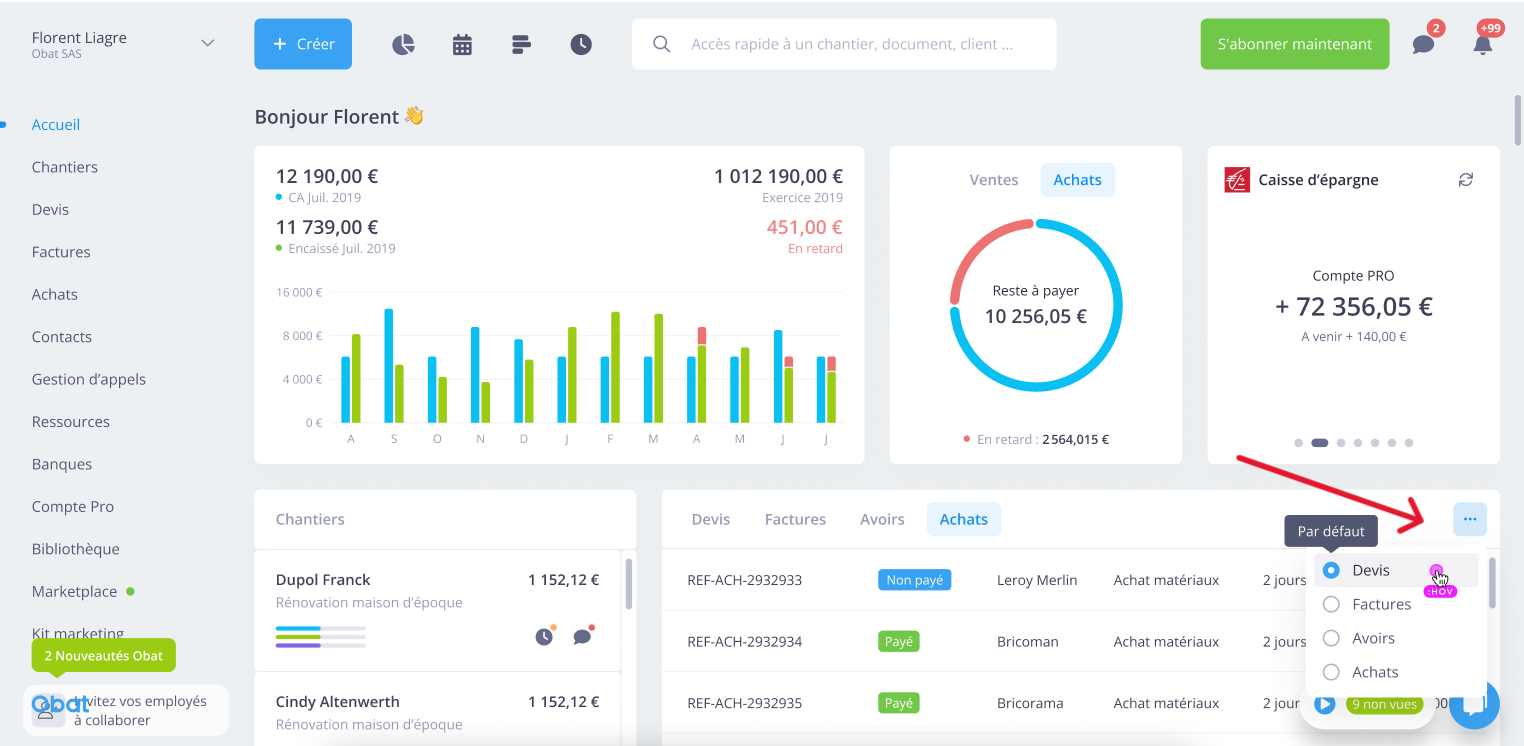Click Dupol Franck progress bars
Viewport: 1524px width, 746px height.
320,637
